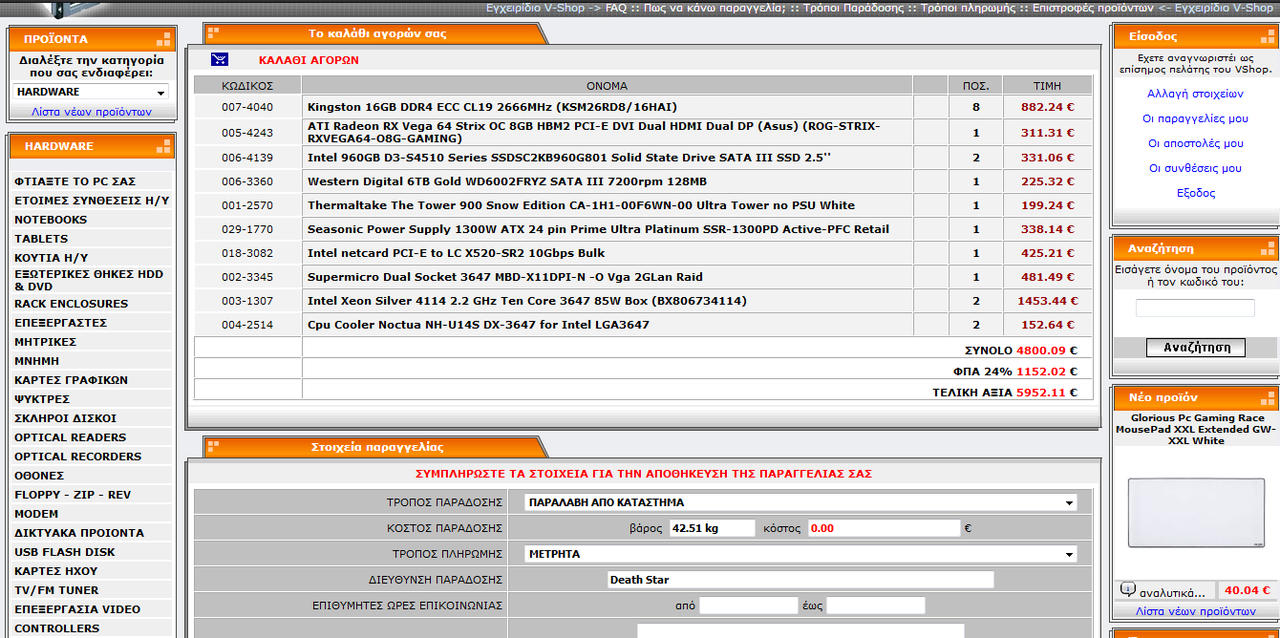Image resolution: width=1280 pixels, height=638 pixels.
Task: Click the product search input field
Action: pyautogui.click(x=1195, y=308)
